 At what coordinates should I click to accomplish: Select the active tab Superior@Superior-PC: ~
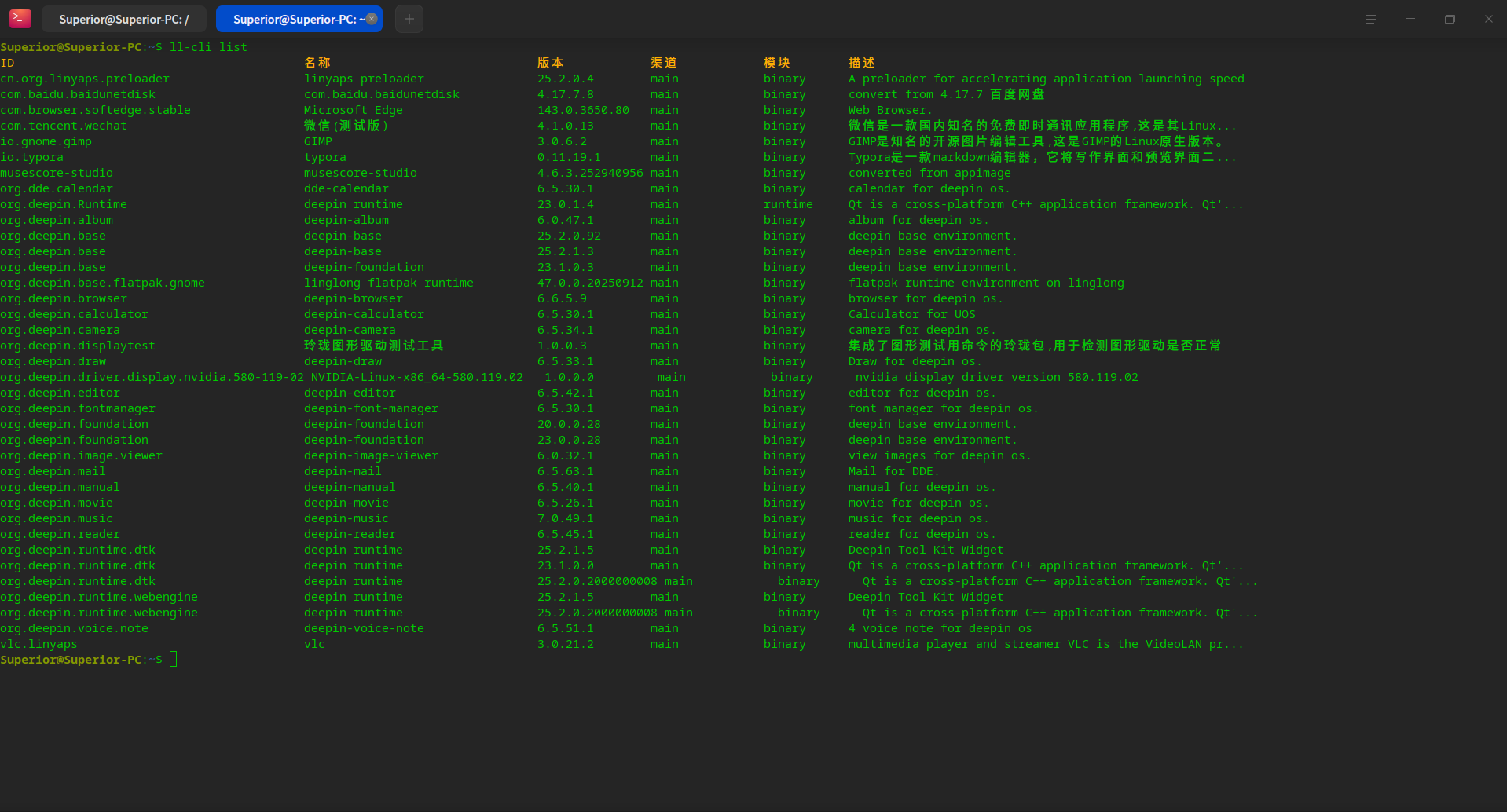click(x=299, y=19)
